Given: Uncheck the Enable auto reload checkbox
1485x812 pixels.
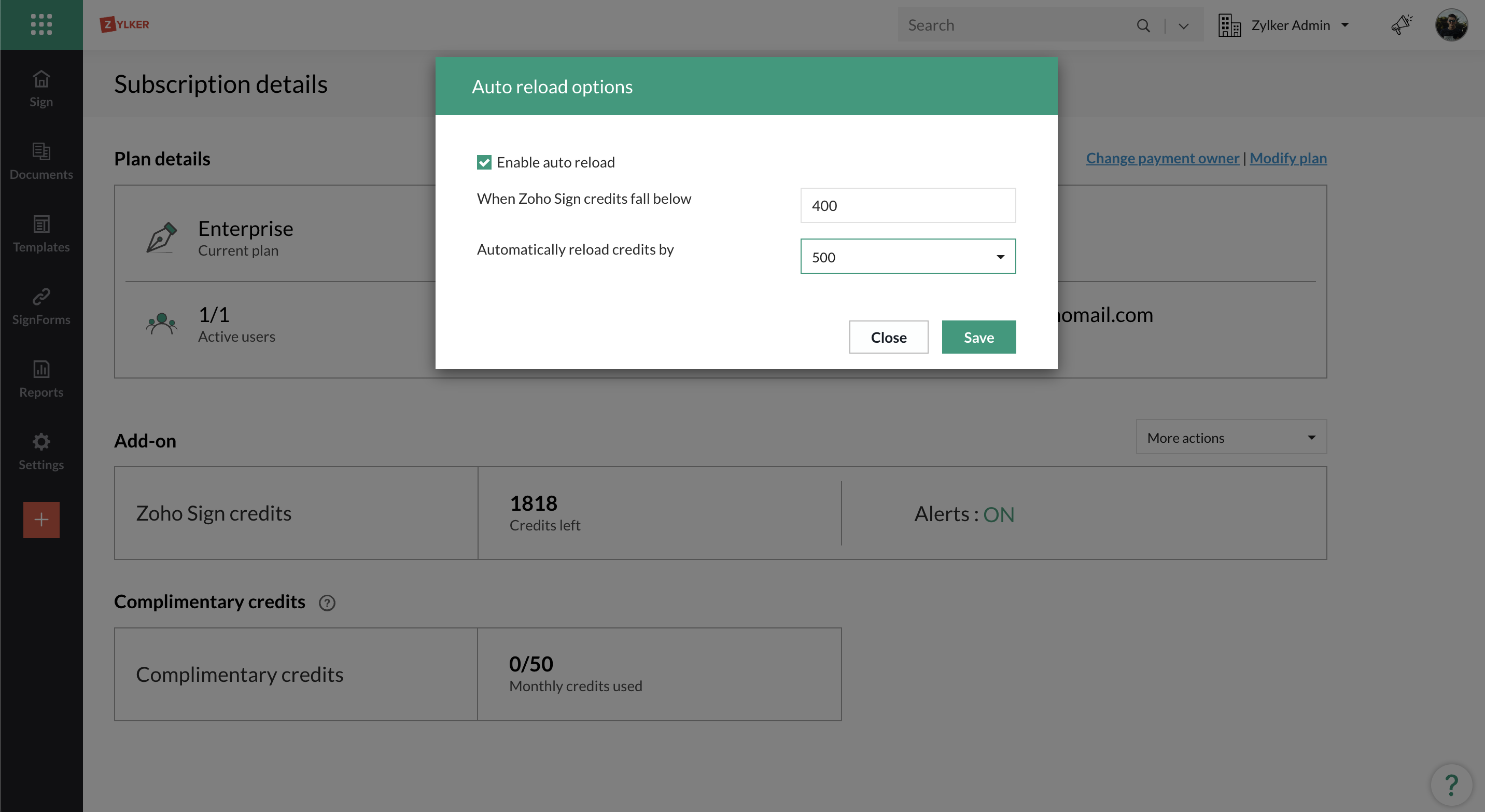Looking at the screenshot, I should (484, 162).
